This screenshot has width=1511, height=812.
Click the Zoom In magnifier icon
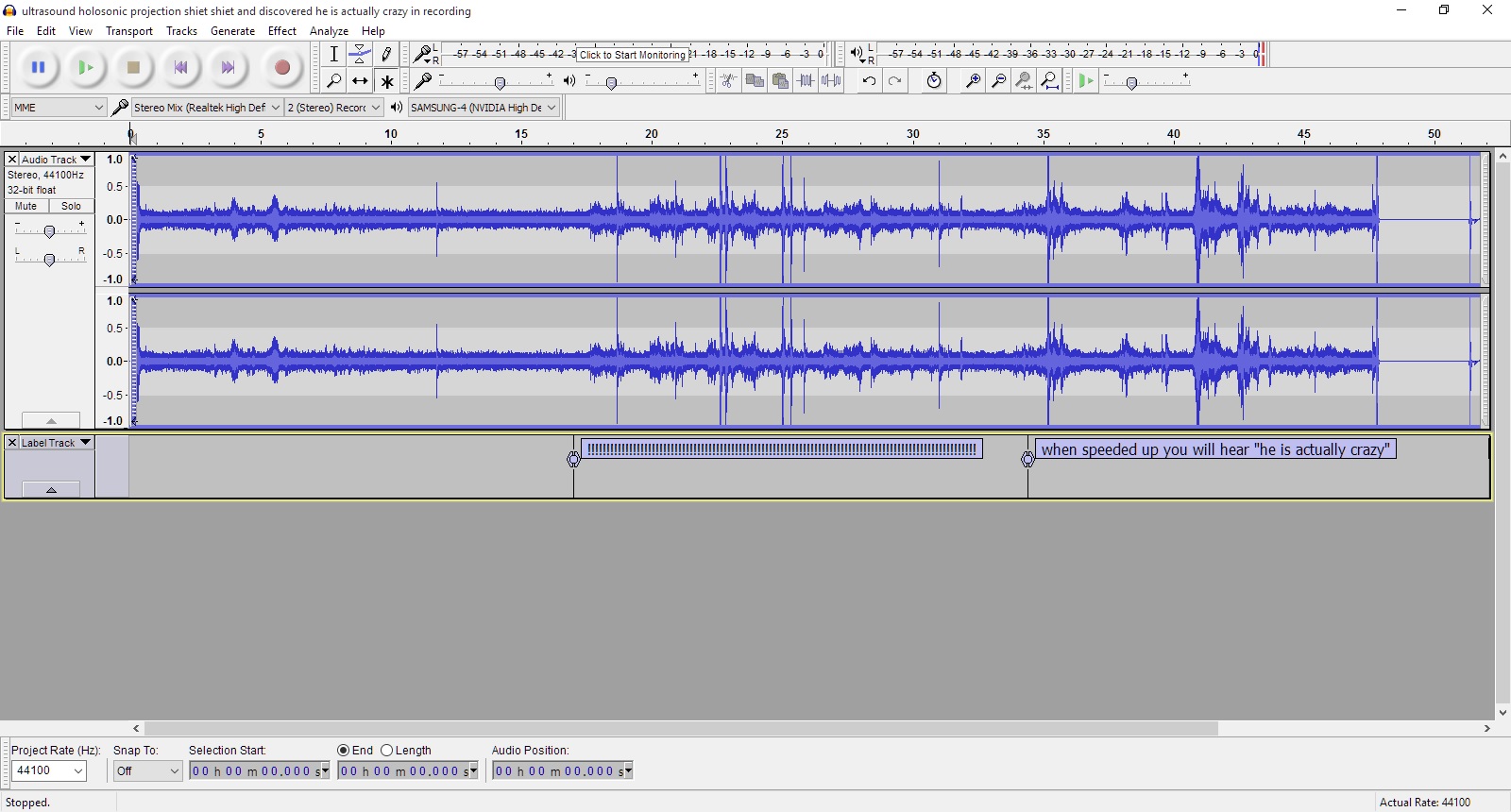972,81
